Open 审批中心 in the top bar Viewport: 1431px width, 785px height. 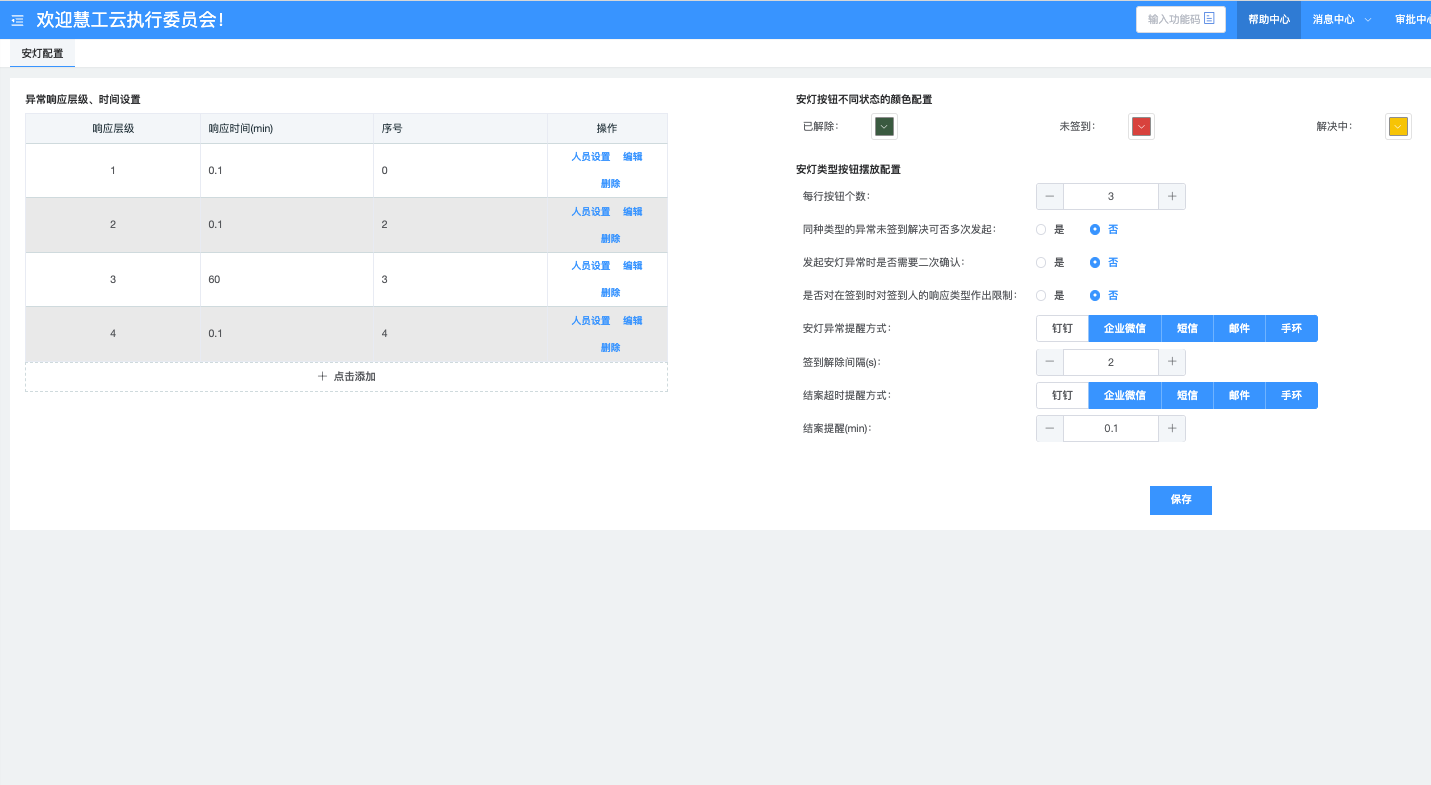[x=1413, y=19]
